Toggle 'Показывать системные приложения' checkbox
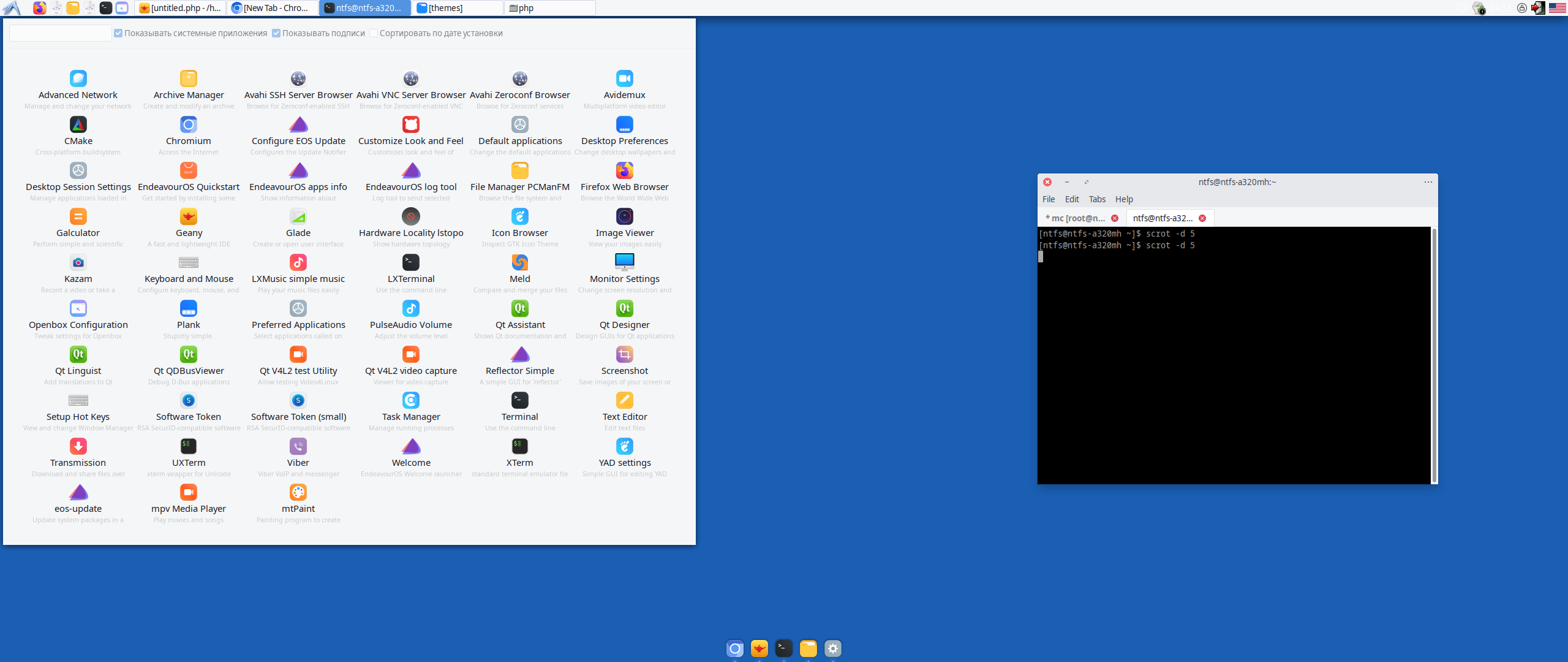The height and width of the screenshot is (662, 1568). (118, 33)
